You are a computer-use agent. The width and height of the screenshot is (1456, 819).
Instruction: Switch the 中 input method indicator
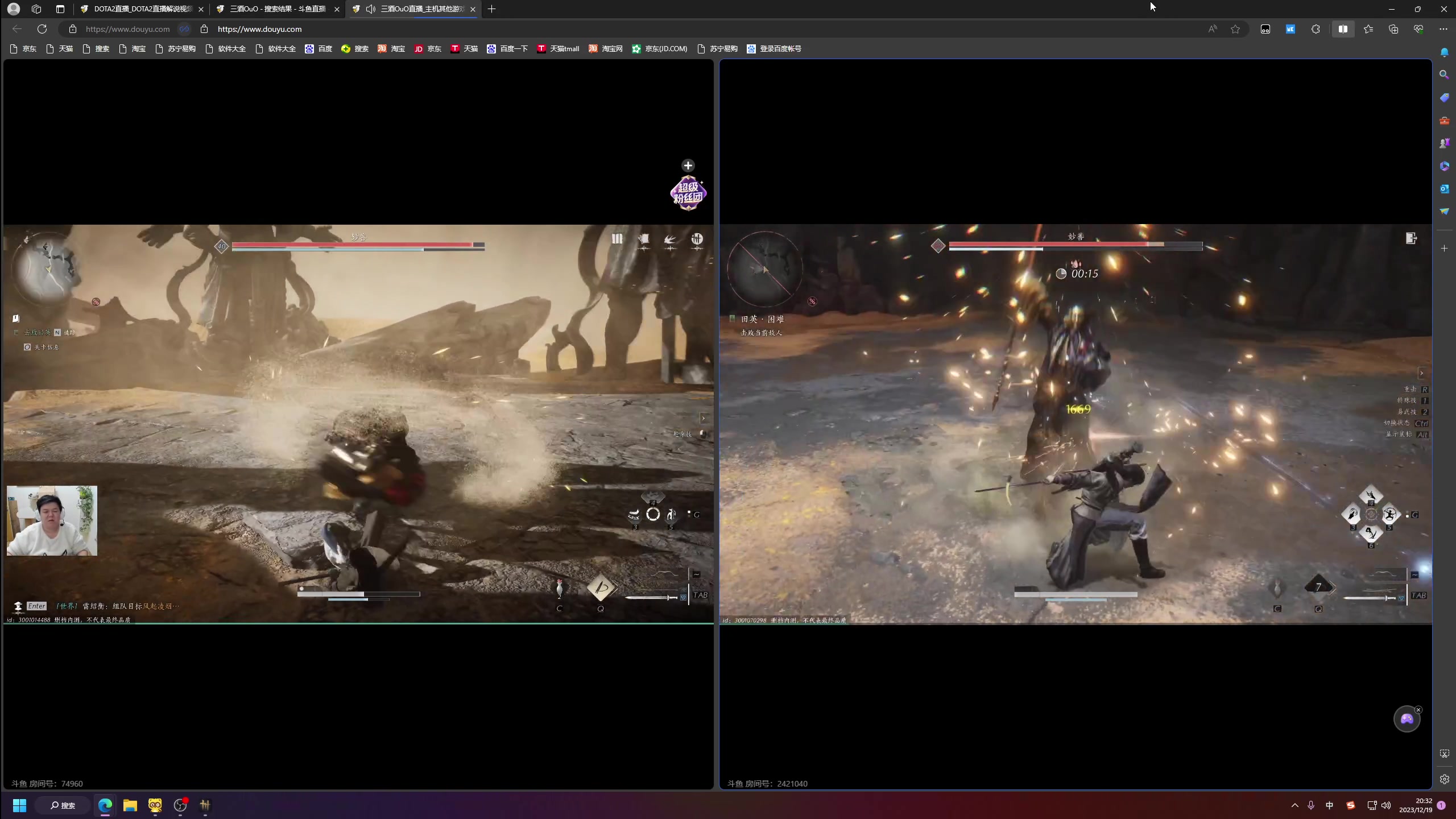[1329, 805]
